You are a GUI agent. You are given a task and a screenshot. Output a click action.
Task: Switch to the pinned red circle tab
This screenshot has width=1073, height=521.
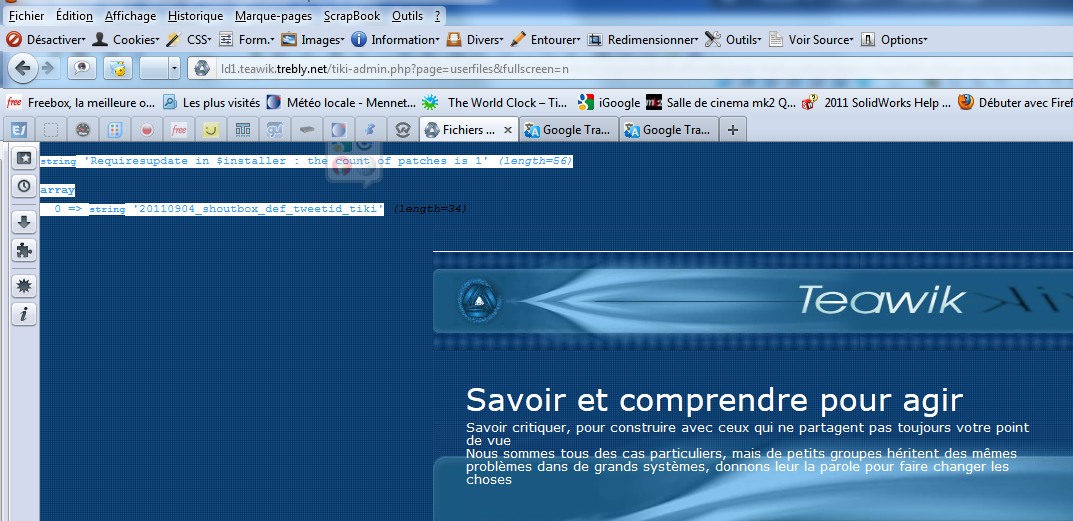click(x=147, y=129)
